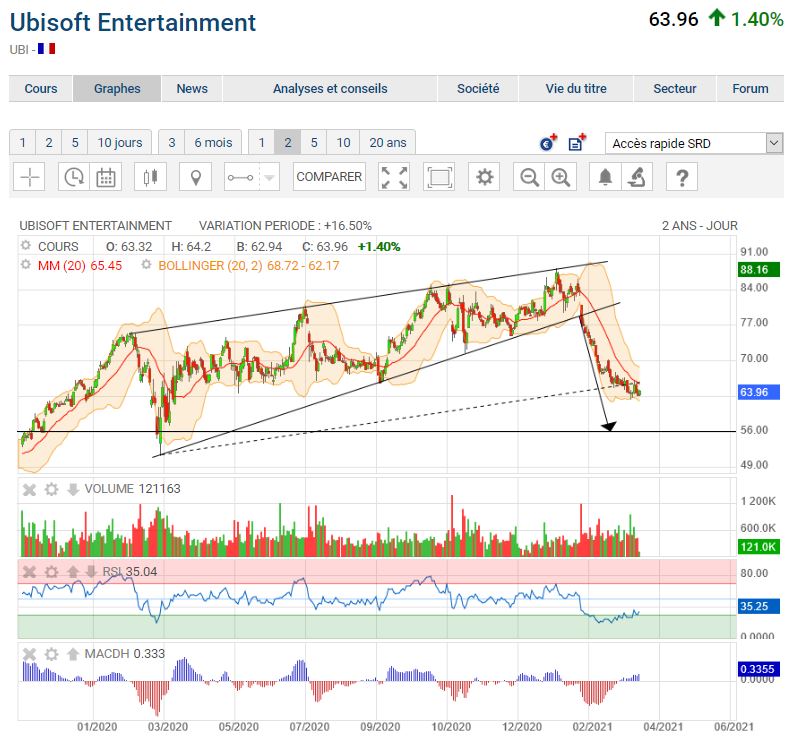
Task: Click the 2 ANS - JOUR label
Action: tap(699, 226)
